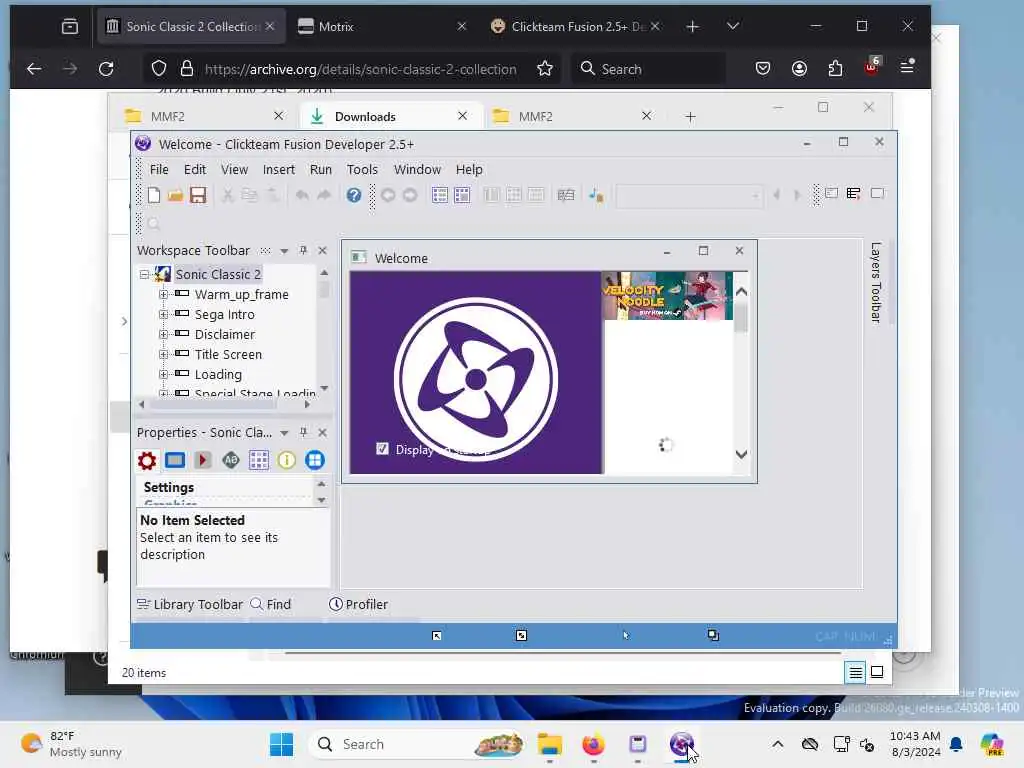The image size is (1024, 768).
Task: Open the View menu
Action: (234, 169)
